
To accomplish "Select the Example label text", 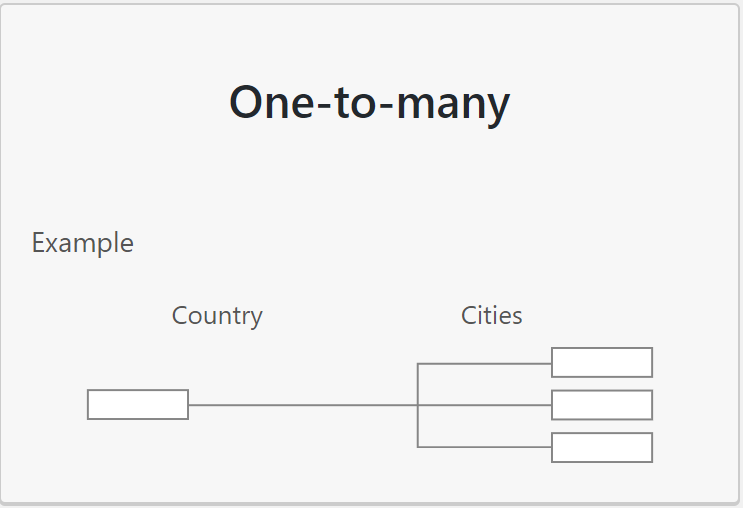I will tap(83, 243).
